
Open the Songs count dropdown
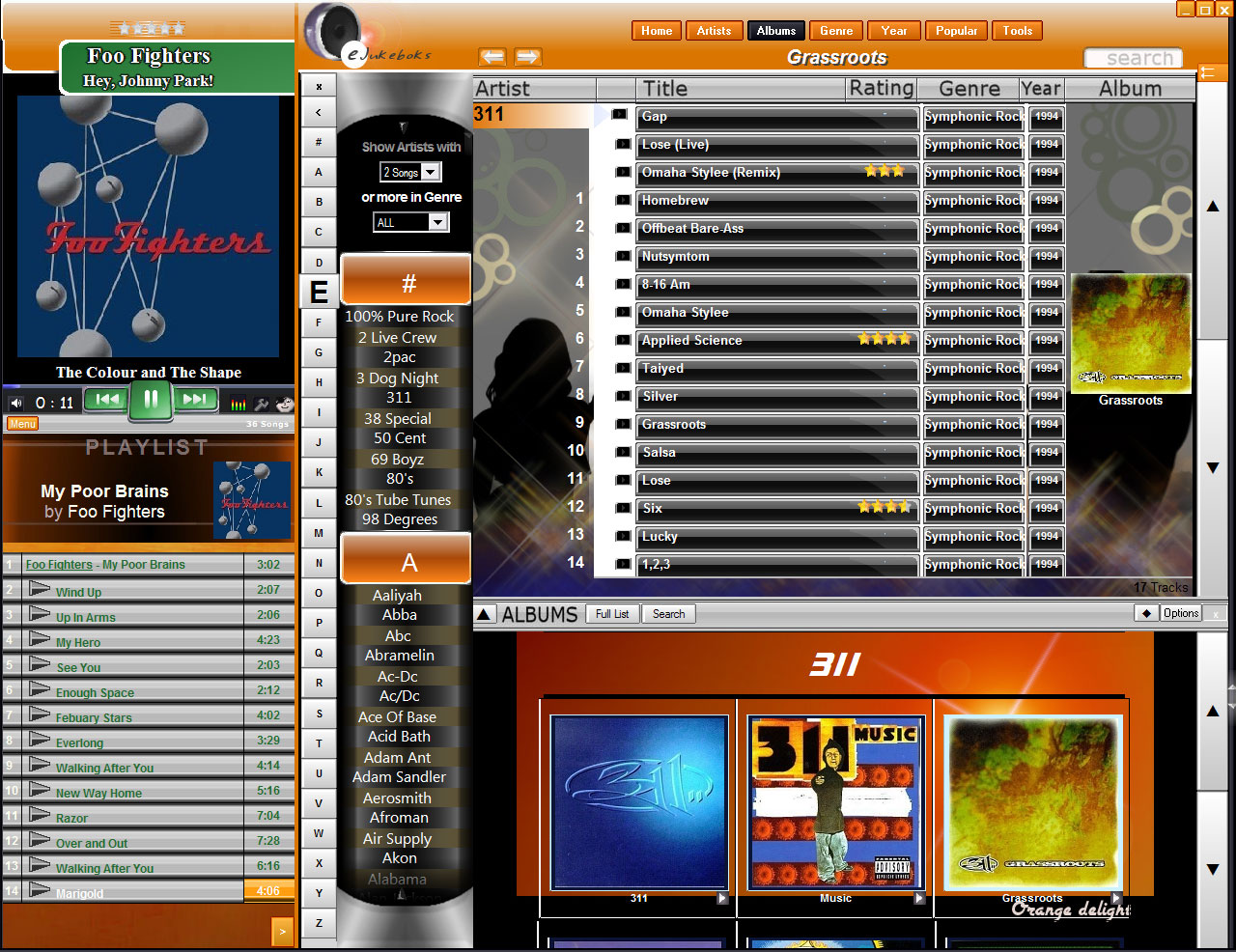(431, 172)
